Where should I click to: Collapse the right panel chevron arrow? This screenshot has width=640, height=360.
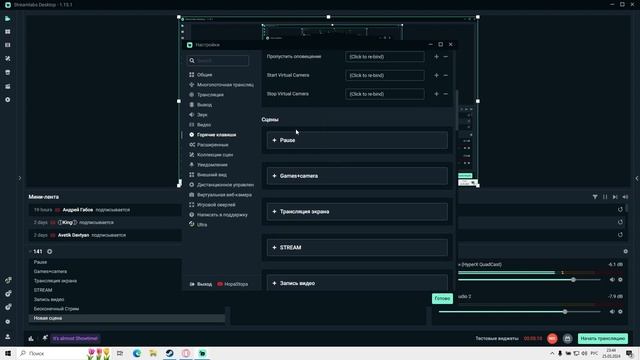[x=636, y=178]
